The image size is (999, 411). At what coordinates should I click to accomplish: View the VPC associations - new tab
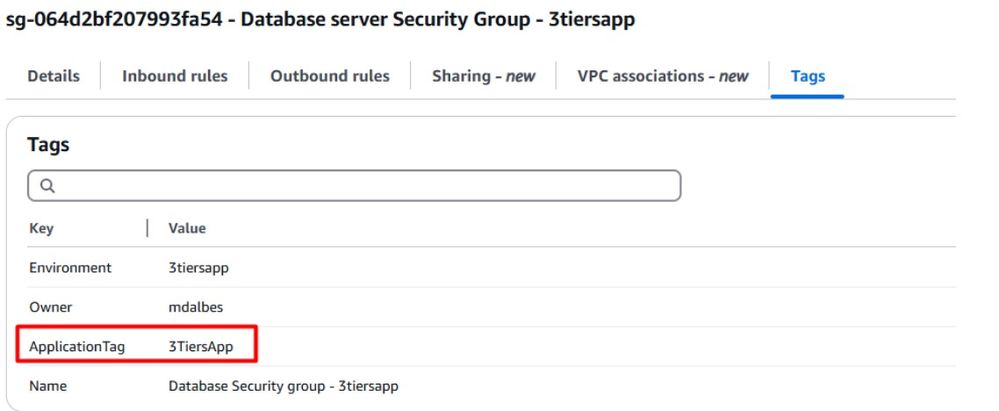pyautogui.click(x=662, y=76)
